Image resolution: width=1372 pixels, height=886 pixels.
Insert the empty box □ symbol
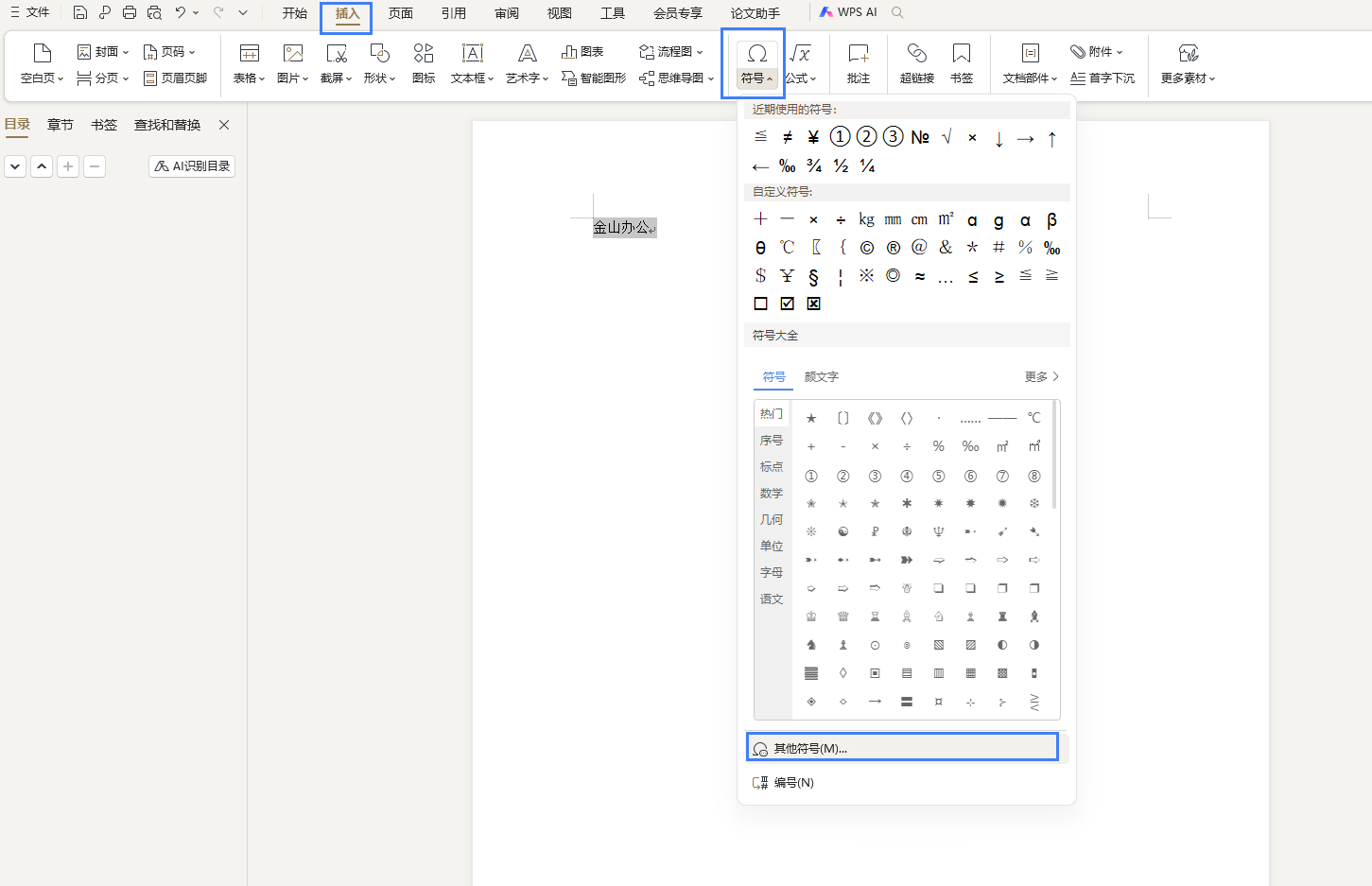760,304
